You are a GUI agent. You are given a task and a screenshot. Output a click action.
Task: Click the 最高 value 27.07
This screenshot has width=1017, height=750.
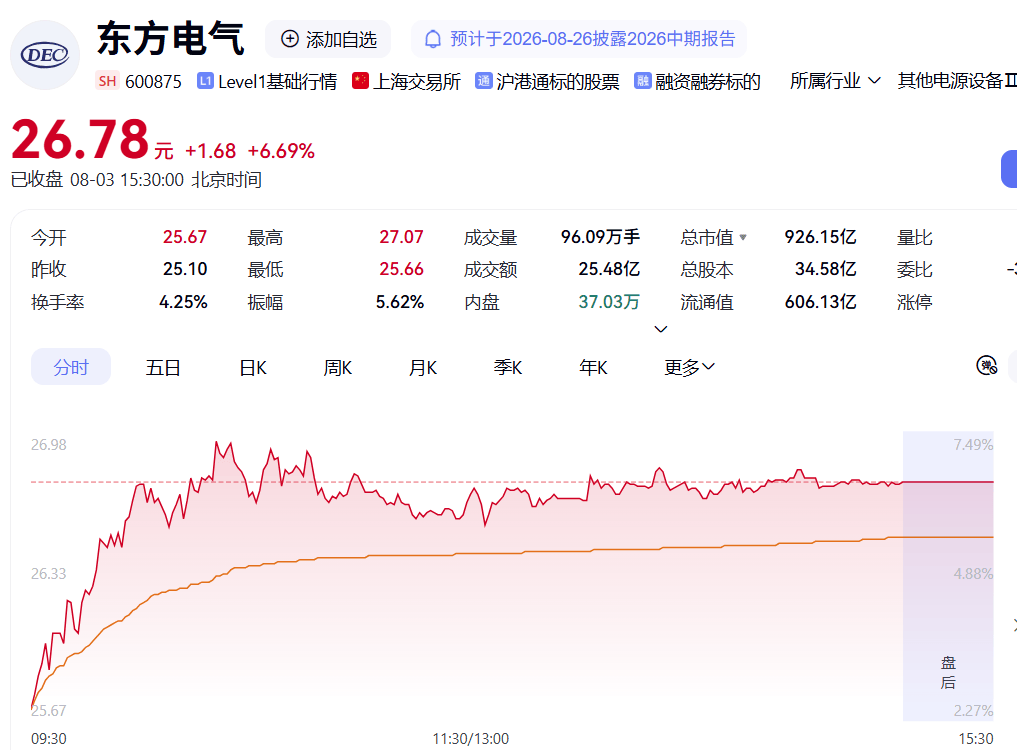[401, 237]
